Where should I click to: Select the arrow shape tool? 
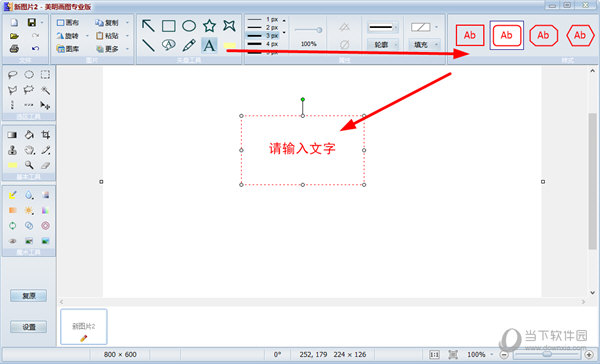tap(148, 26)
